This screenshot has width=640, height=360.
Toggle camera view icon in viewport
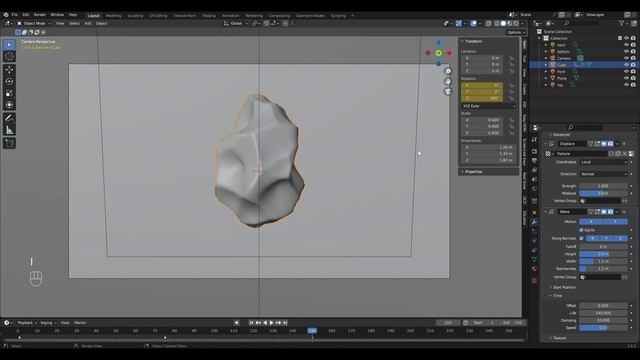pos(448,91)
